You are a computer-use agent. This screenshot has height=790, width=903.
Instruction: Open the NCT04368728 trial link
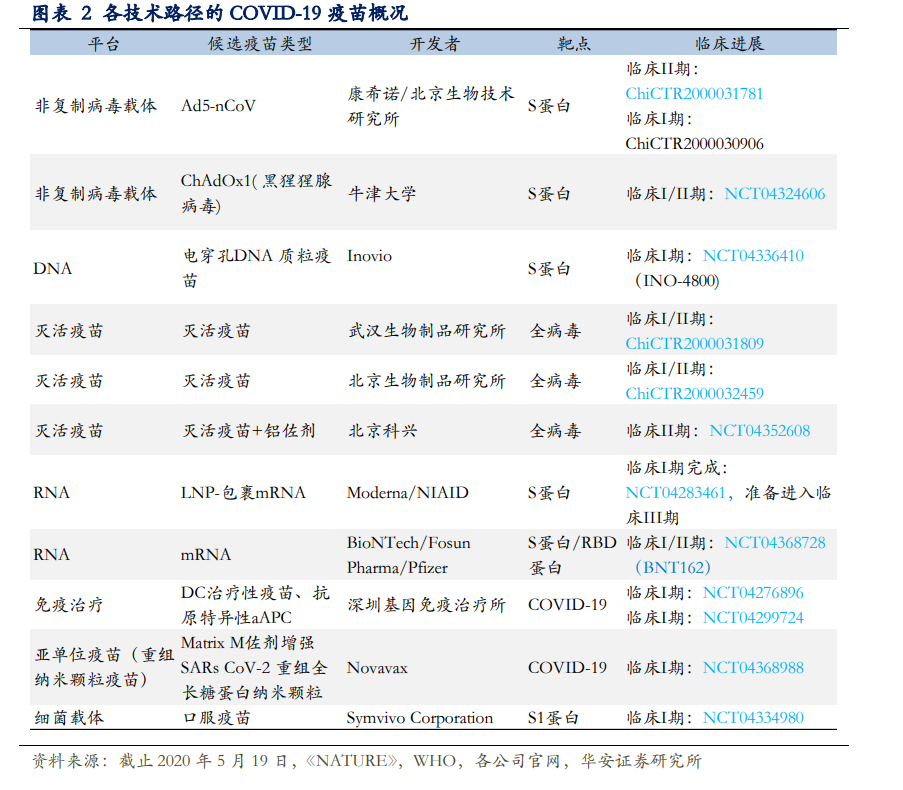pos(775,542)
